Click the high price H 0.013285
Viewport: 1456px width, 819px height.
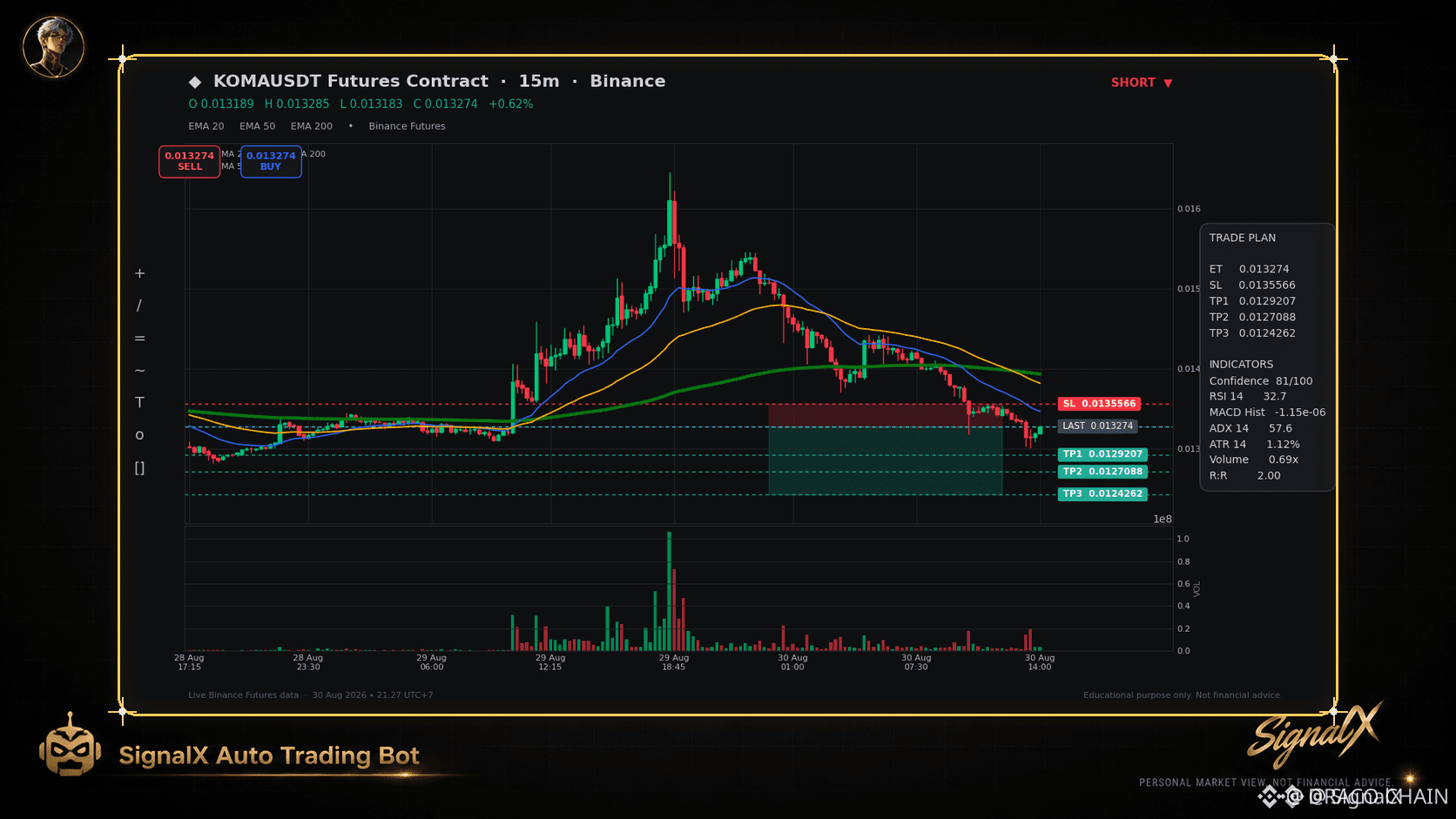click(297, 104)
